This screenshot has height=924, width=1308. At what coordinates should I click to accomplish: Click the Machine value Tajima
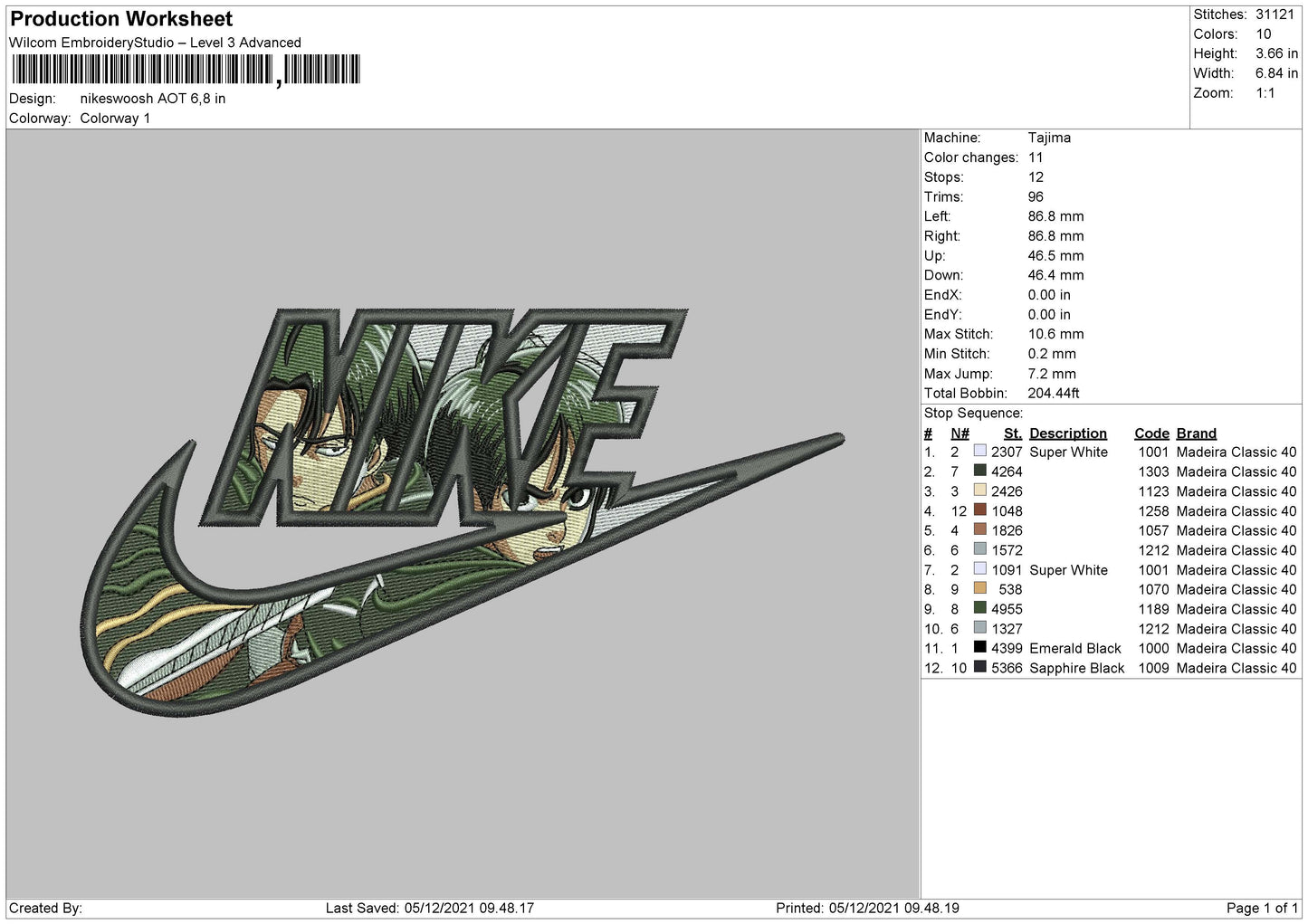click(1049, 138)
